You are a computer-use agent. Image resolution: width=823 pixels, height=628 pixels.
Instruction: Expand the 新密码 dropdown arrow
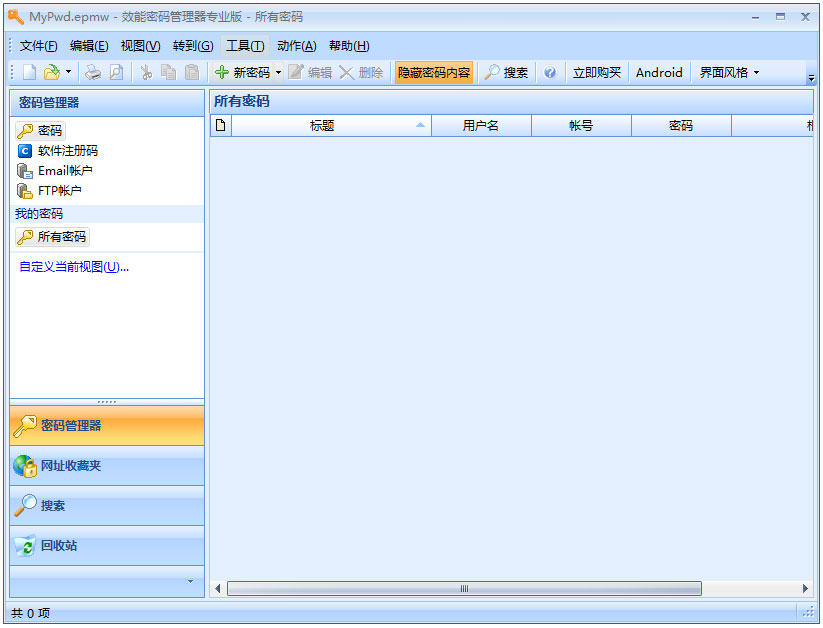coord(278,72)
